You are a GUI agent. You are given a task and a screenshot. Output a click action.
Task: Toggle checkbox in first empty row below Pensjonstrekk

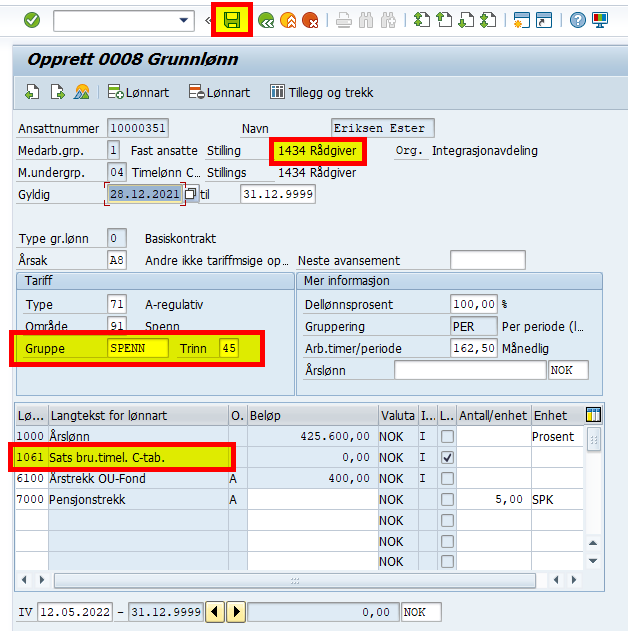click(447, 520)
